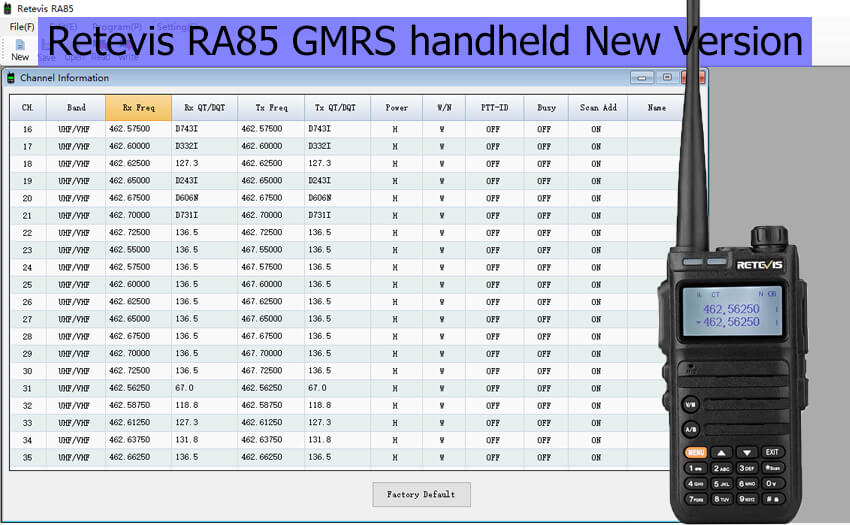Select Rx QT/DQT D743I in channel 16
Viewport: 850px width, 525px height.
click(x=204, y=129)
